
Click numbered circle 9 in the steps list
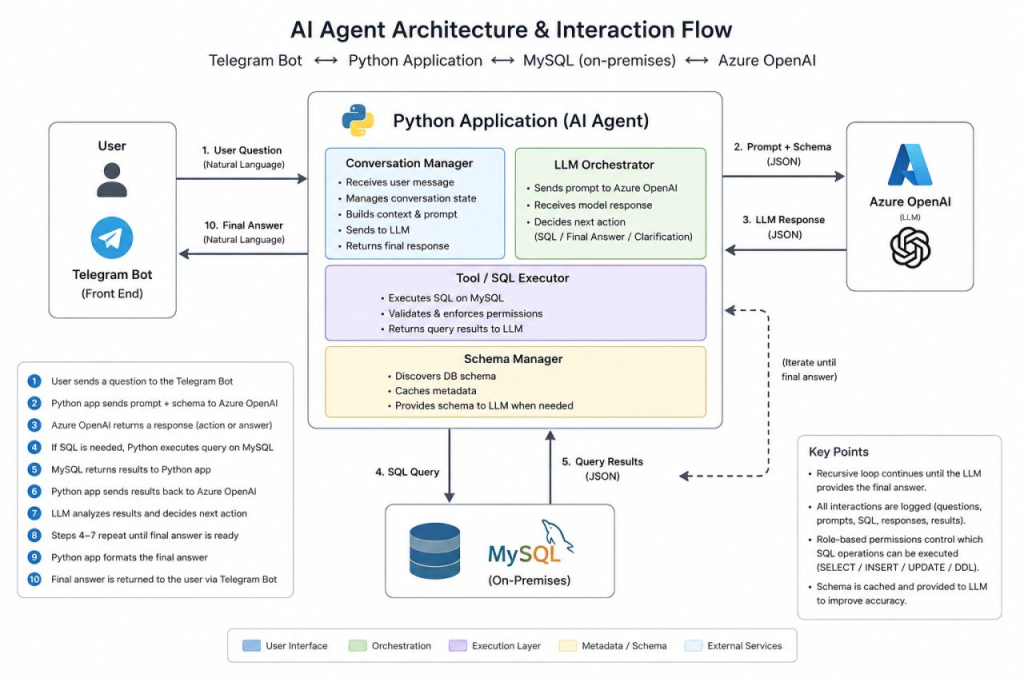point(34,557)
